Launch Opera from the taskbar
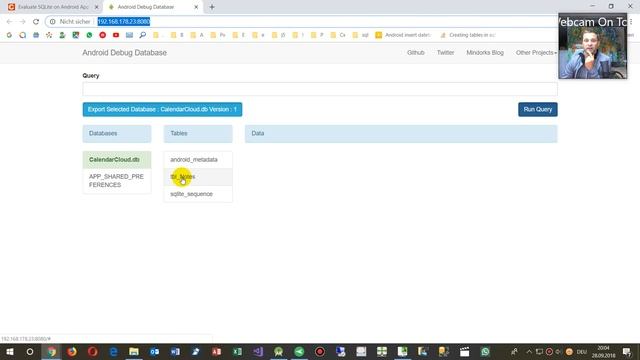Screen dimensions: 640x360 coord(93,351)
